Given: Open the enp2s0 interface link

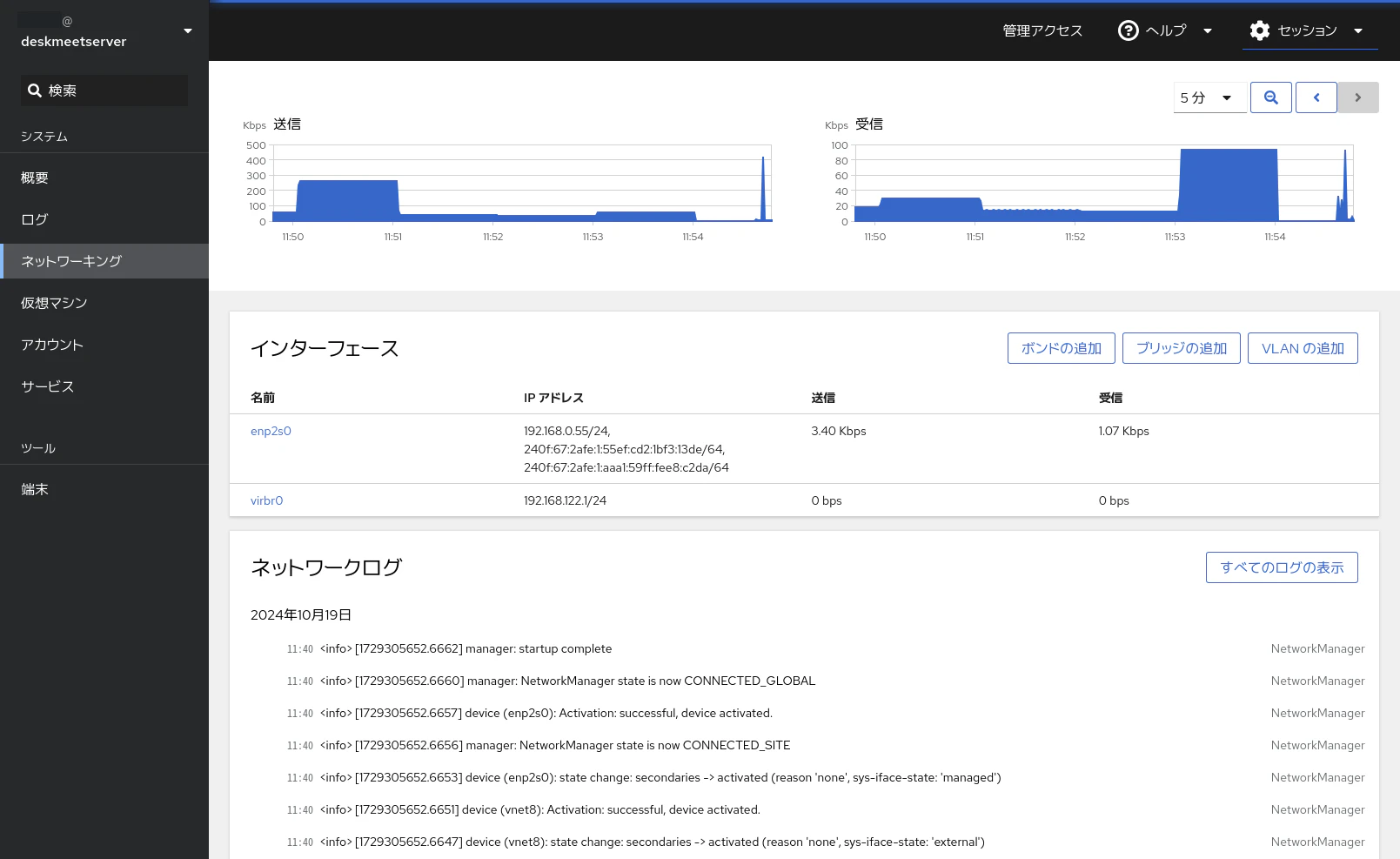Looking at the screenshot, I should point(271,431).
